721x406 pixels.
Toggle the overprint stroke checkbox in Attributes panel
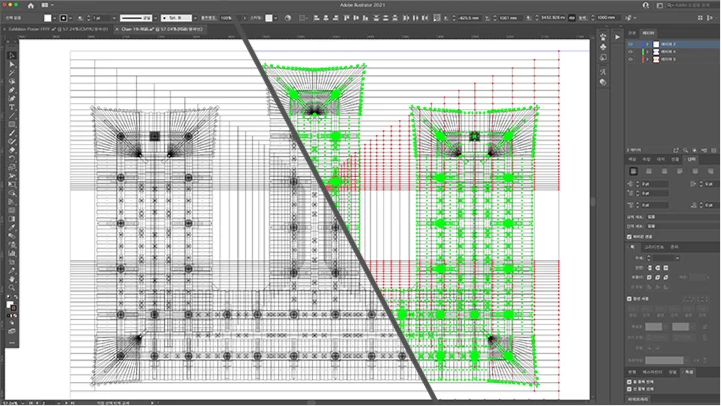[629, 389]
